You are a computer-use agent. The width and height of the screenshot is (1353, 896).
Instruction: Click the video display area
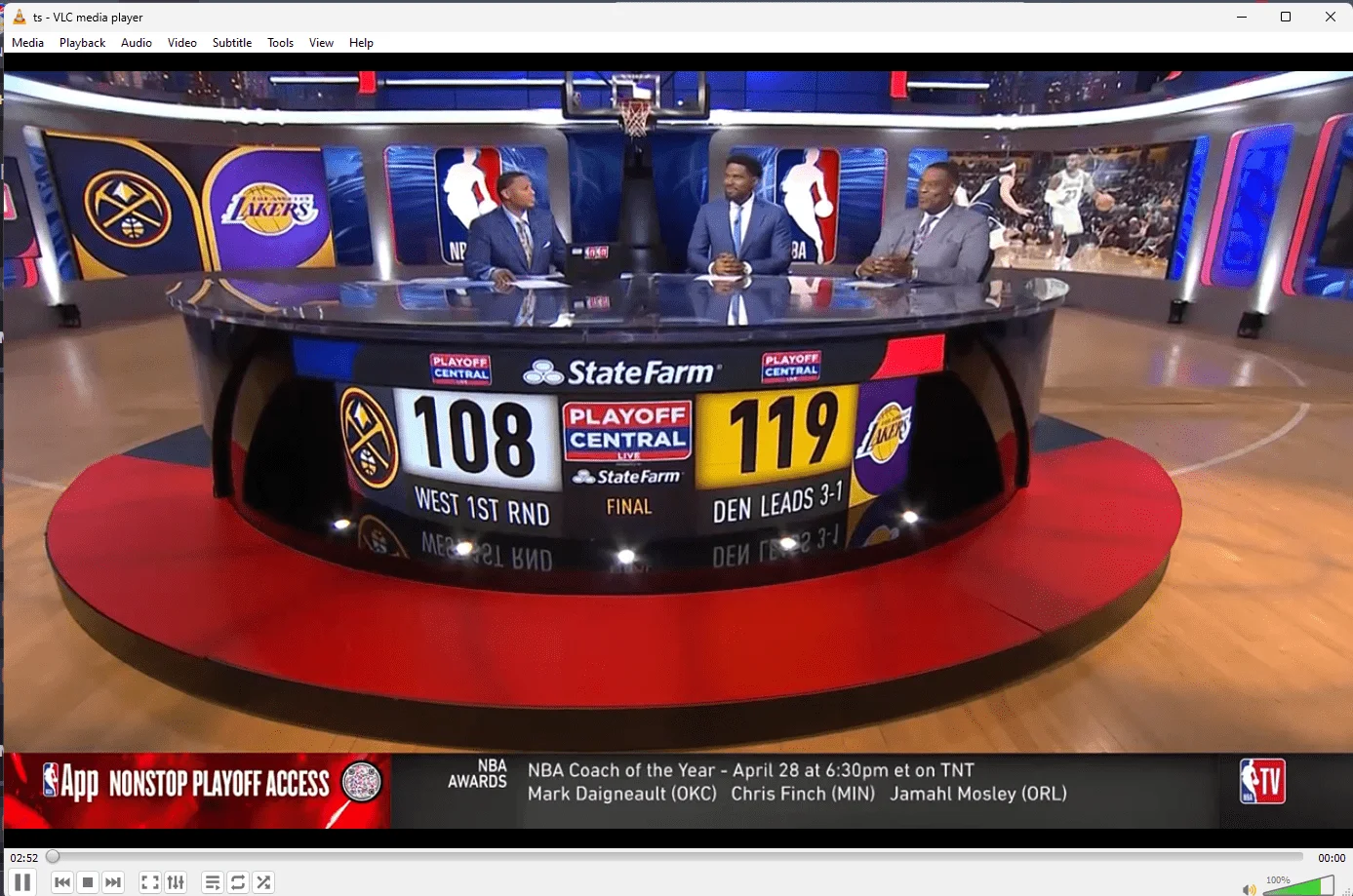click(677, 450)
